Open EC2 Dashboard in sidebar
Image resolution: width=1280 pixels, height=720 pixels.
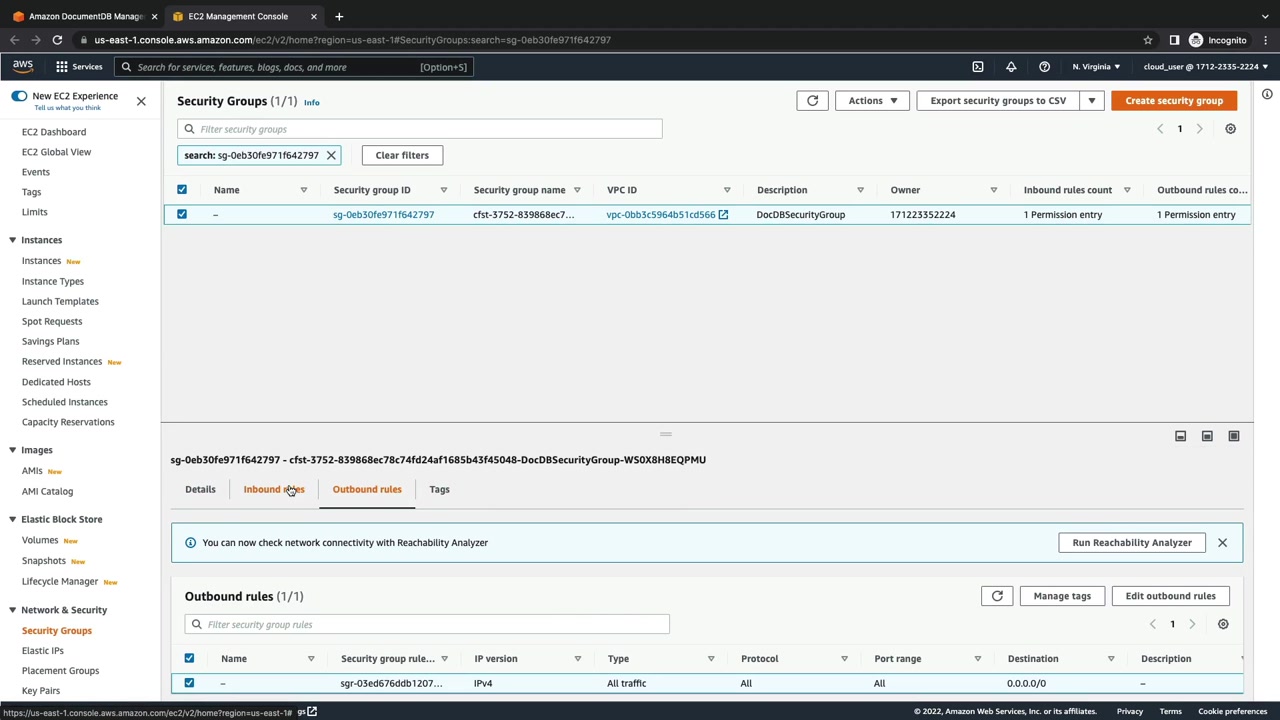(x=54, y=132)
